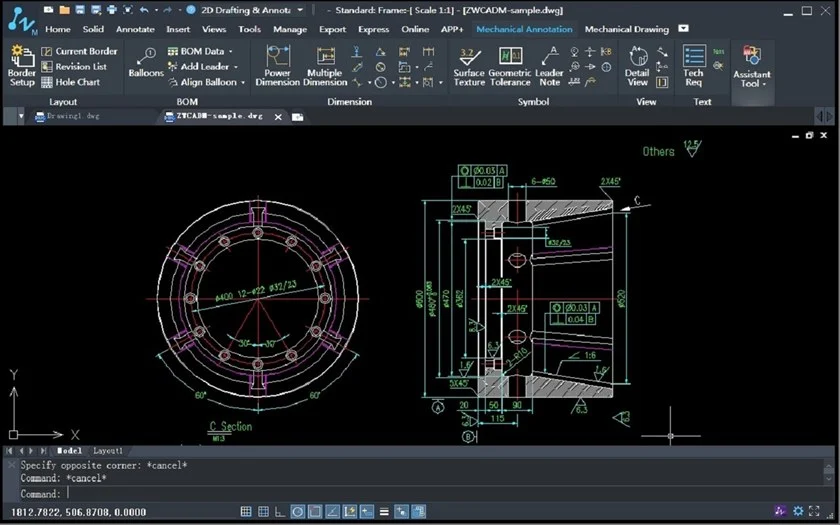The image size is (840, 525).
Task: Open the Express ribbon tab
Action: click(x=373, y=29)
